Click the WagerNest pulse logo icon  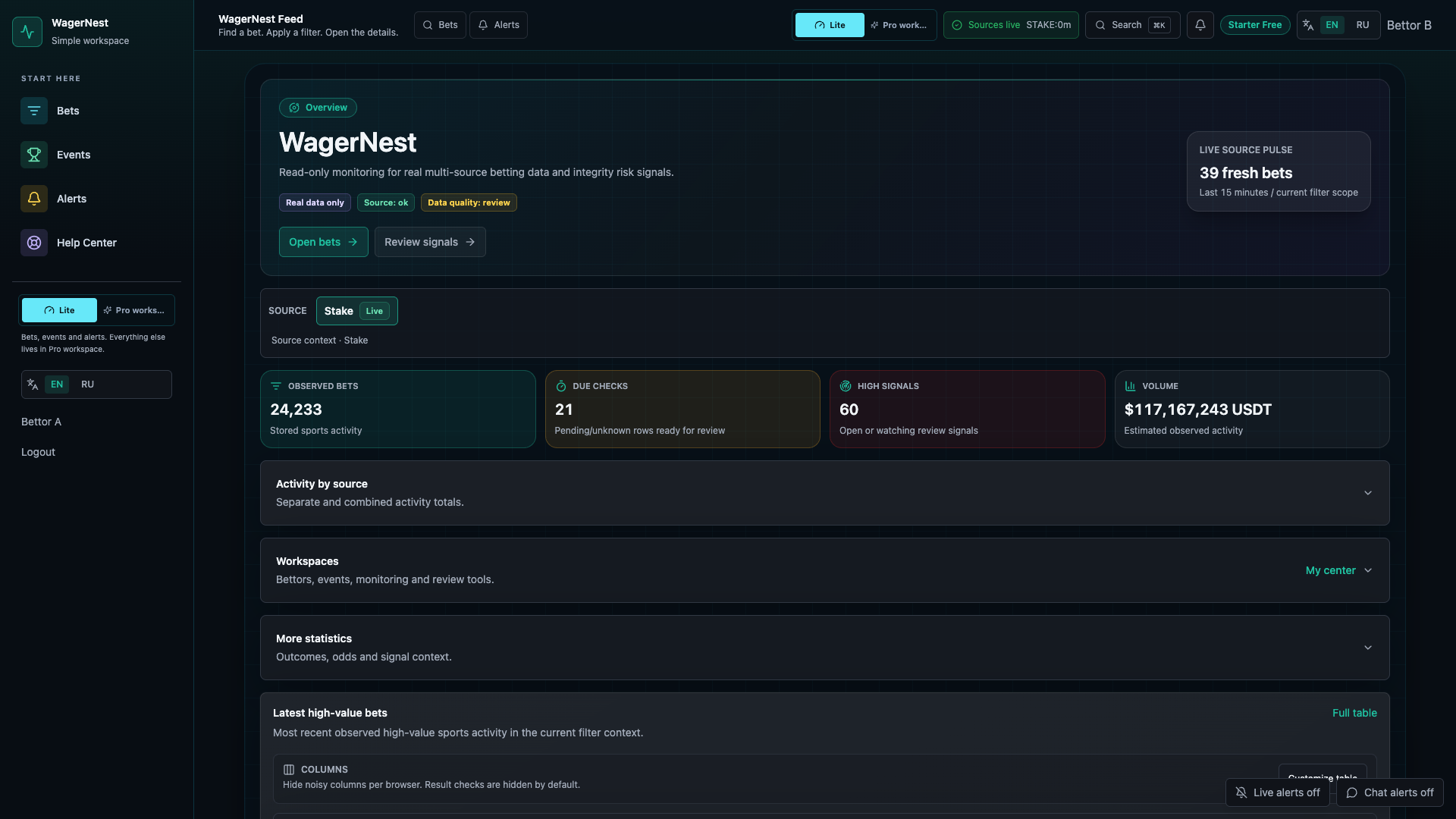pos(27,32)
